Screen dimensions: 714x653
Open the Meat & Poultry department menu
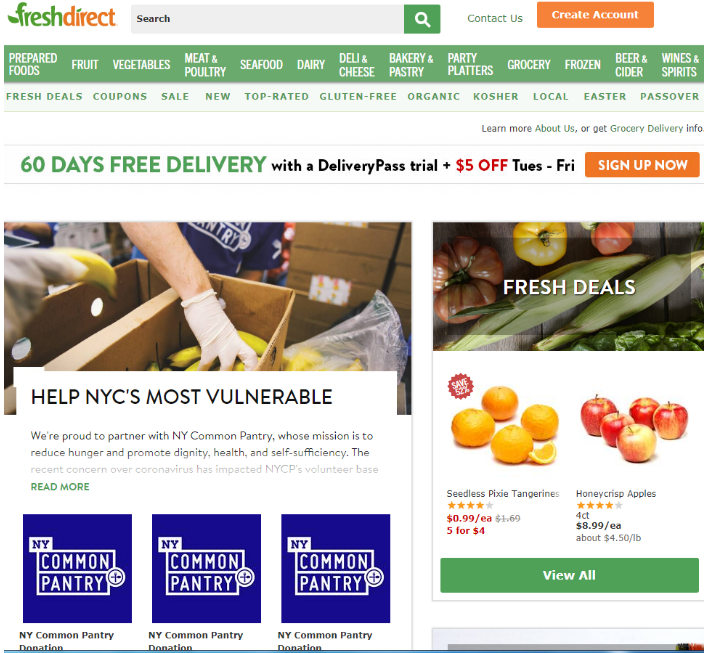pyautogui.click(x=205, y=65)
